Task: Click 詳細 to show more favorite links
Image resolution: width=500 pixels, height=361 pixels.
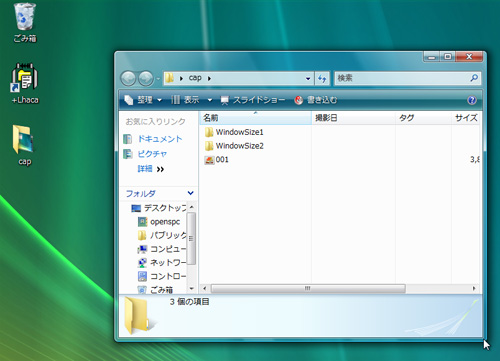Action: pos(151,169)
